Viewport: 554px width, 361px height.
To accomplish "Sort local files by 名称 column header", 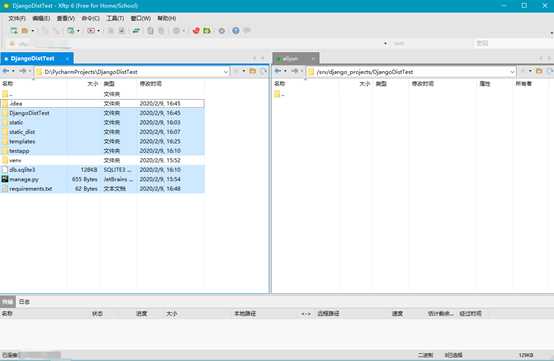I will (x=7, y=84).
